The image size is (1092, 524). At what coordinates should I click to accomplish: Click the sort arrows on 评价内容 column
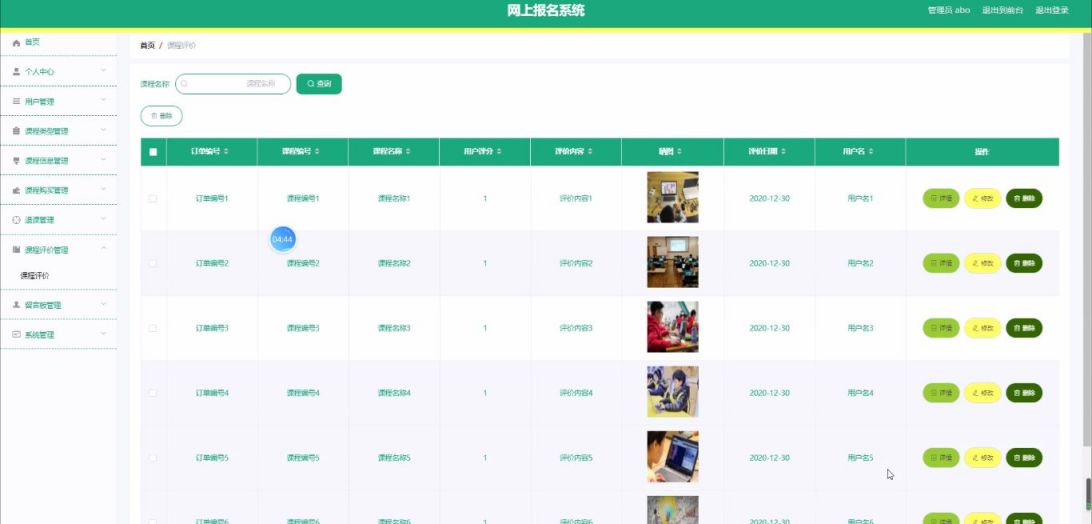[591, 152]
